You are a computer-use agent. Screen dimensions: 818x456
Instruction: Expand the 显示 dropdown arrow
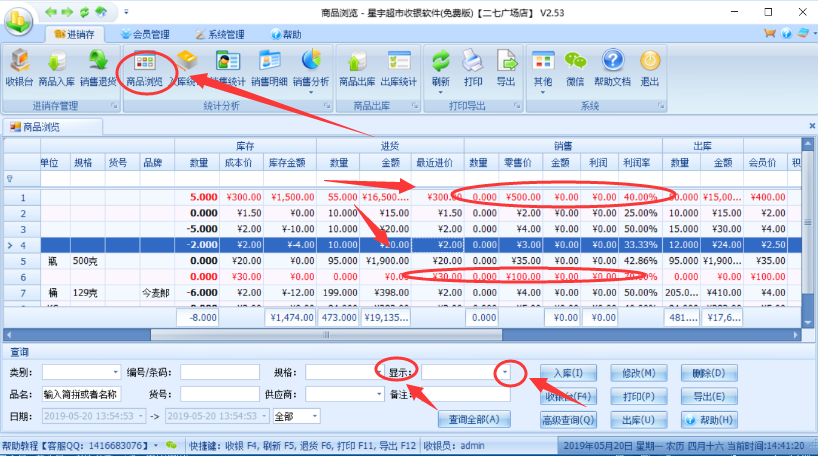point(507,372)
